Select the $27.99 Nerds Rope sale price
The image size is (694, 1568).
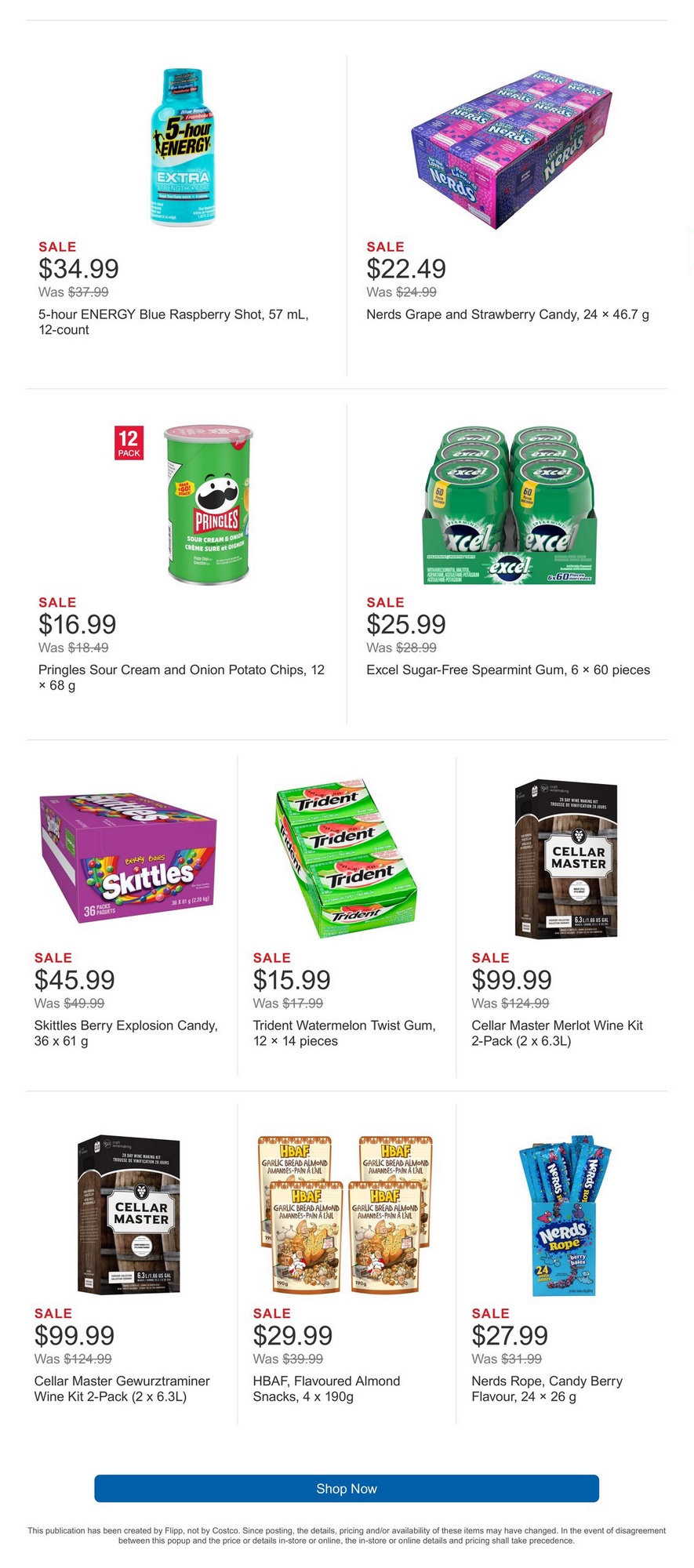(510, 1335)
